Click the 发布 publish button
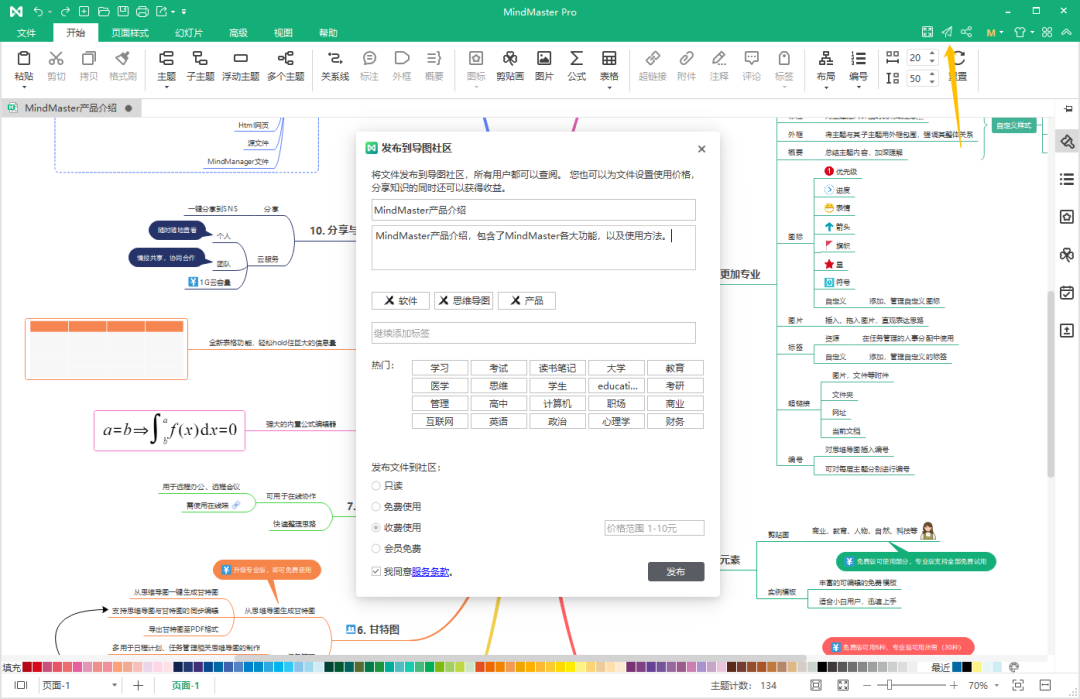 pos(676,572)
